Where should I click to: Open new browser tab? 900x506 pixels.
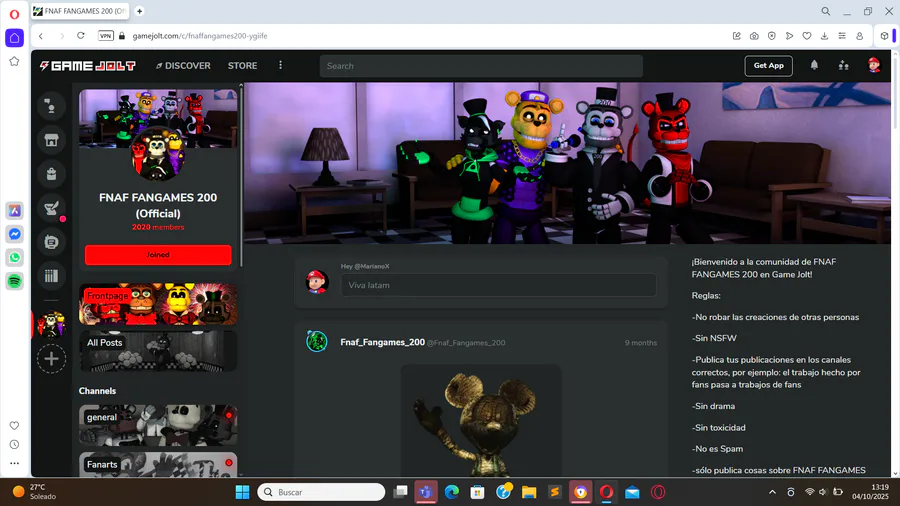click(x=139, y=11)
